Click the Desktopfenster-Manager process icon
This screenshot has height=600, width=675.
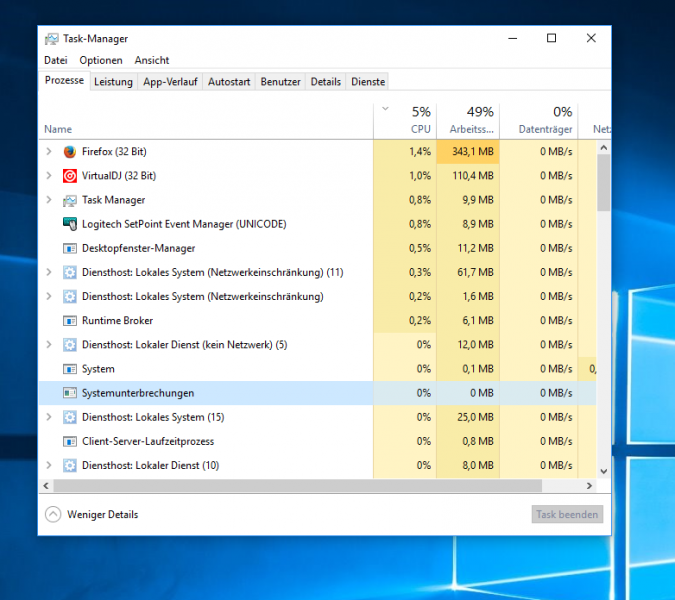tap(70, 248)
